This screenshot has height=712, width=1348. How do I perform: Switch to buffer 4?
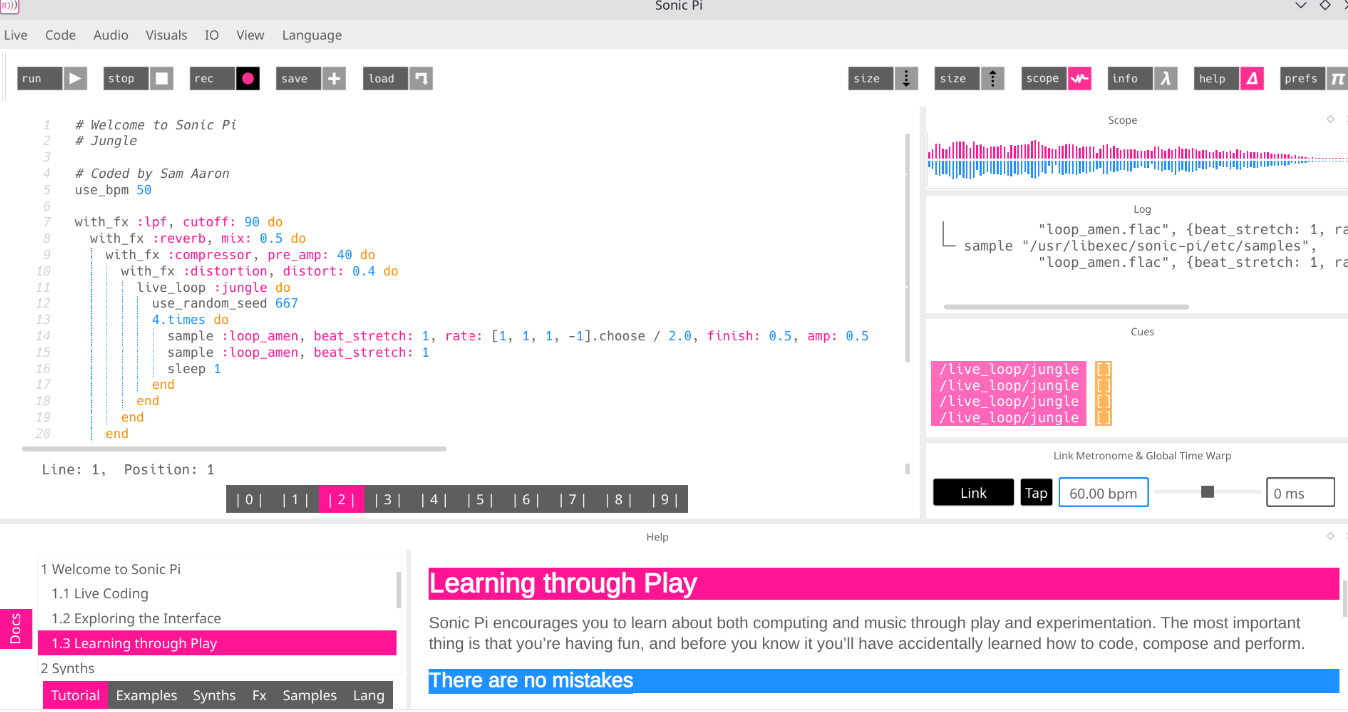click(x=434, y=500)
